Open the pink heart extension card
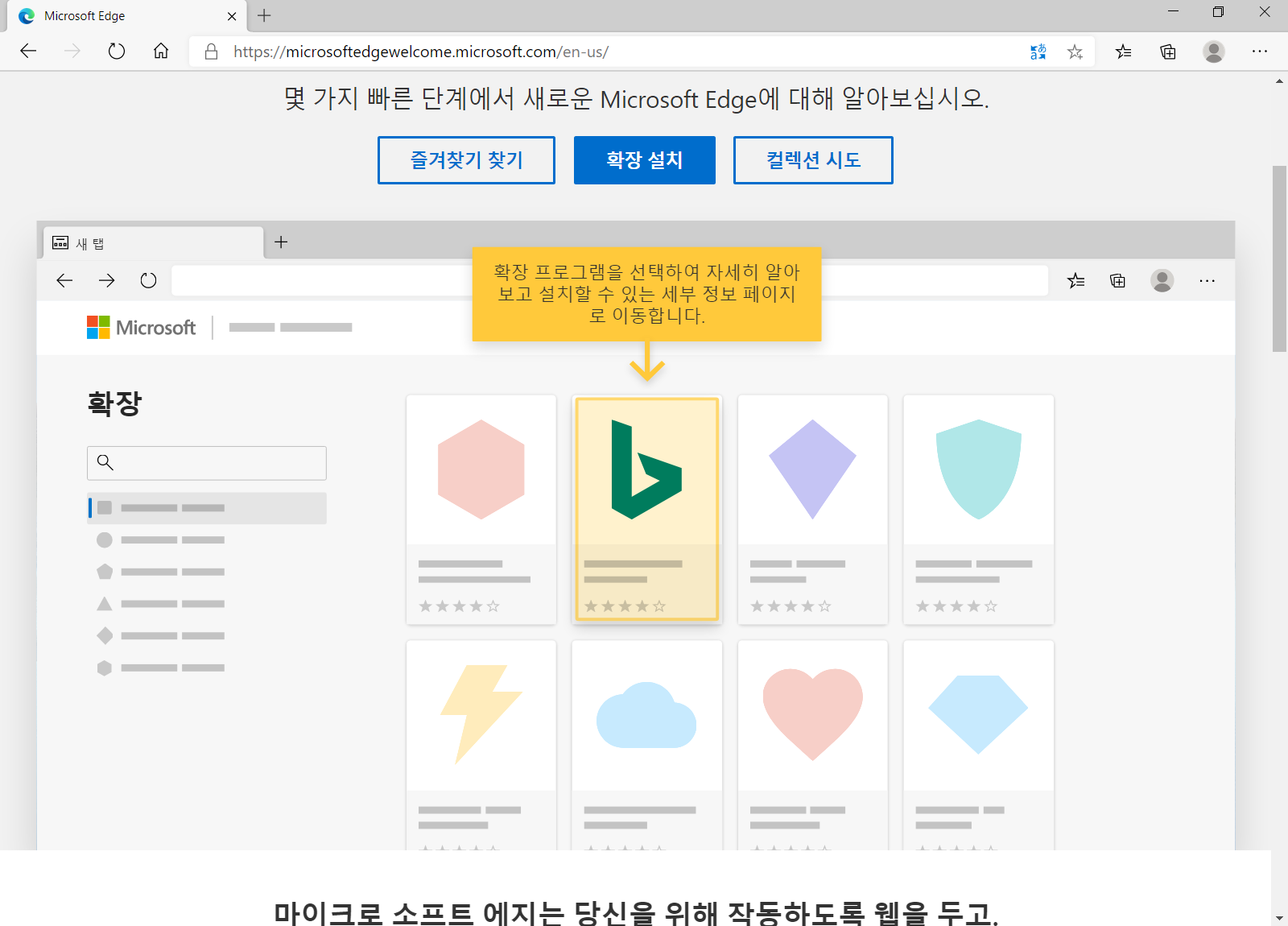This screenshot has height=926, width=1288. point(813,745)
